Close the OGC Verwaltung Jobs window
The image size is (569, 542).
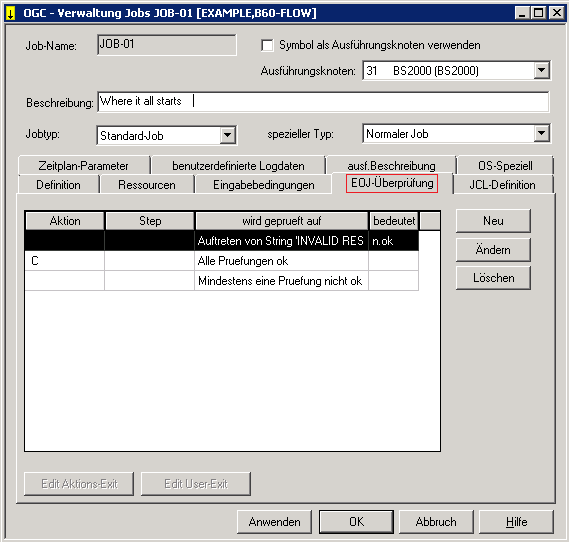pos(557,13)
